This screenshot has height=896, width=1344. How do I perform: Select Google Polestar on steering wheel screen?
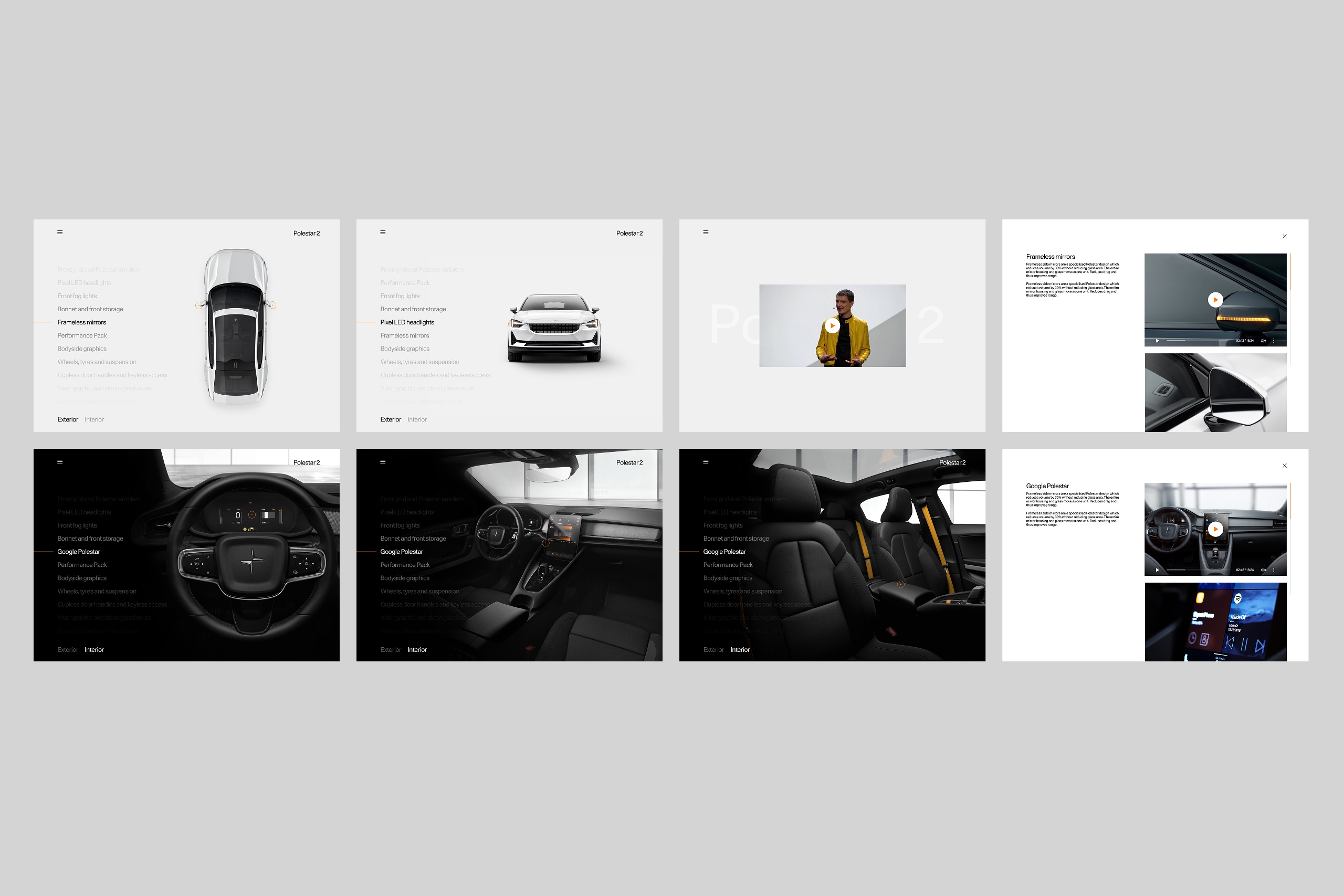coord(78,552)
